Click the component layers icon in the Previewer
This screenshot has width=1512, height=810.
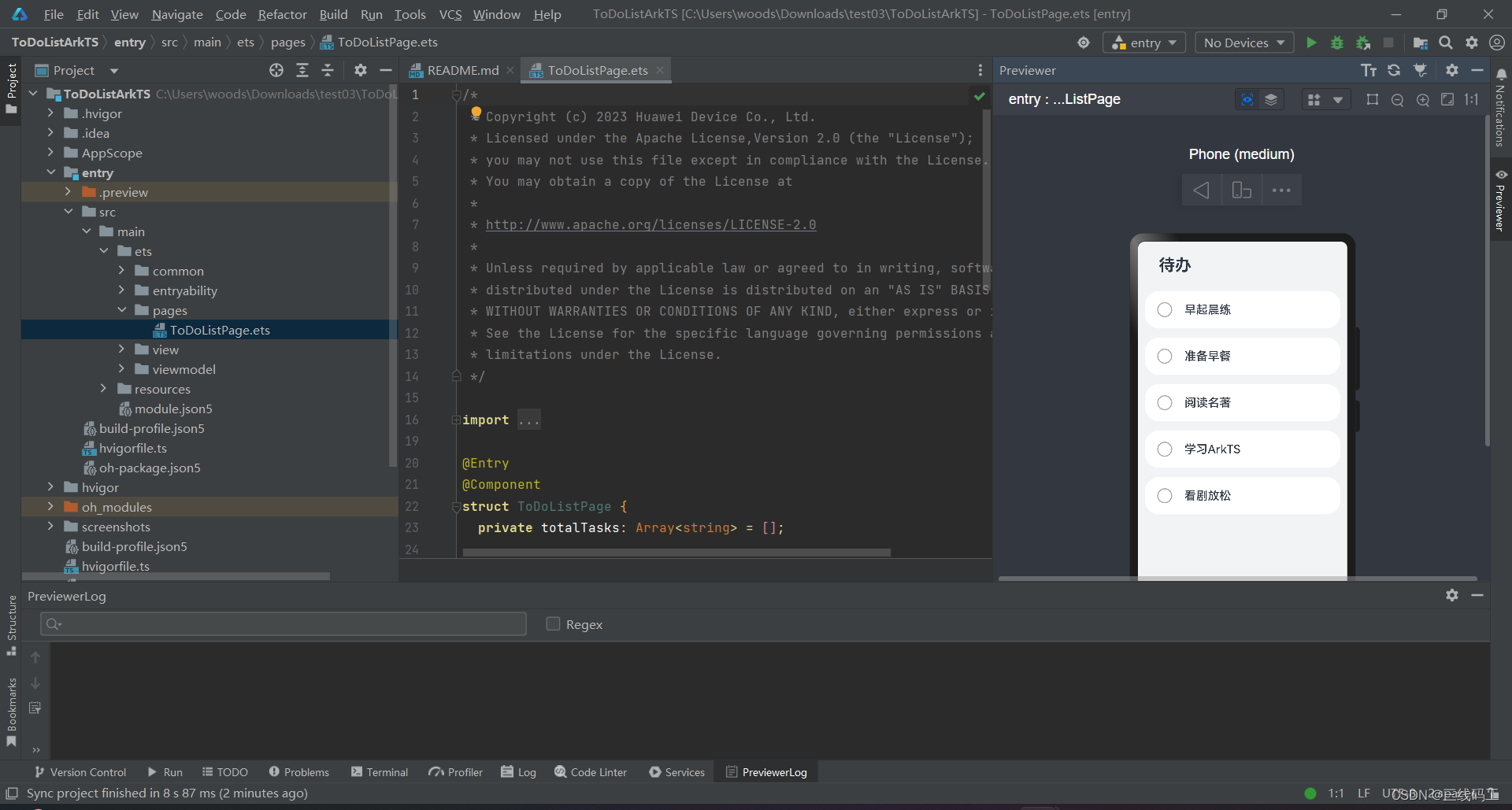click(x=1271, y=99)
